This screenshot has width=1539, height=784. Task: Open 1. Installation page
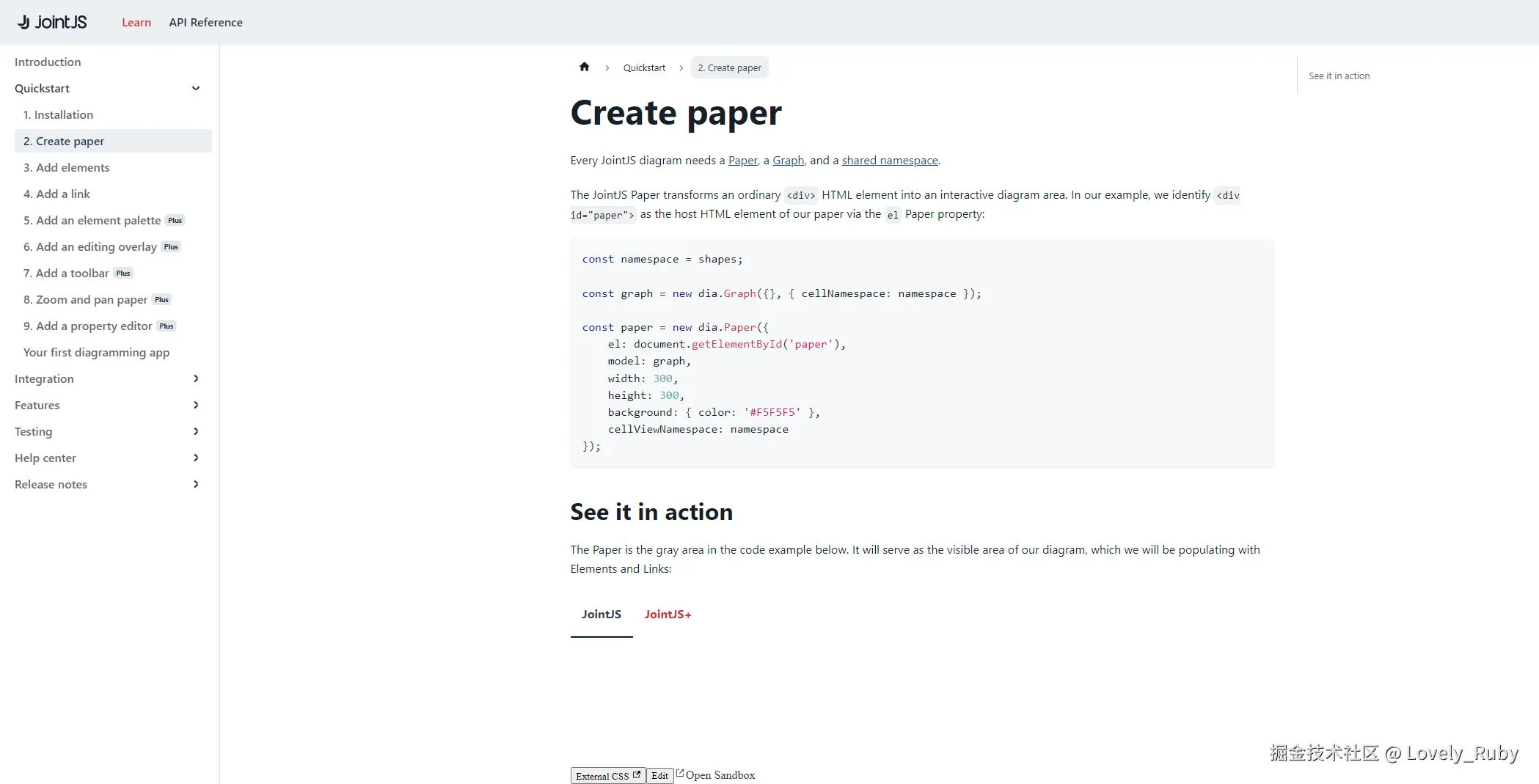click(x=59, y=114)
